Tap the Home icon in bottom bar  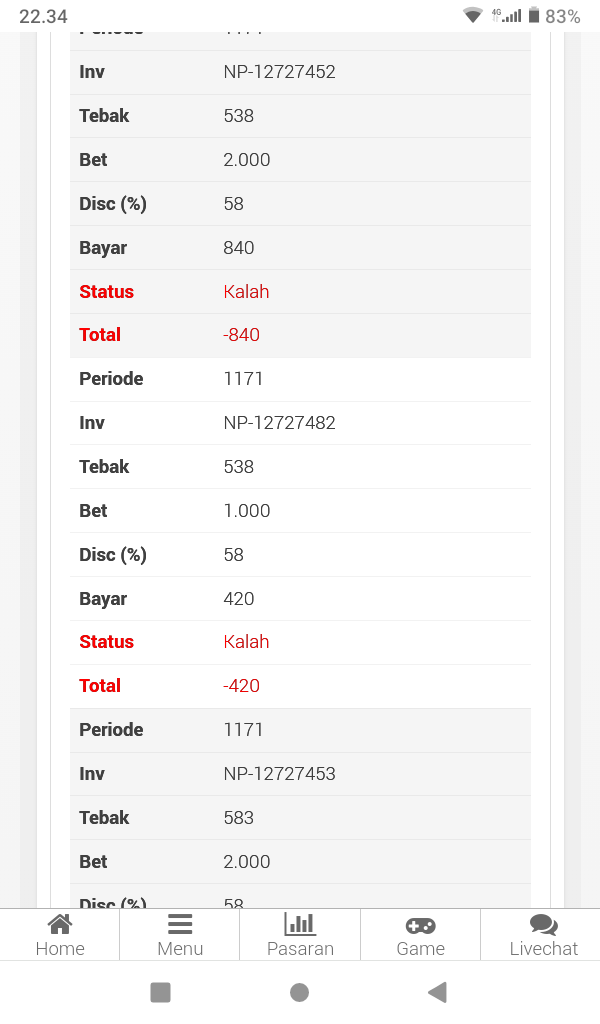(60, 925)
